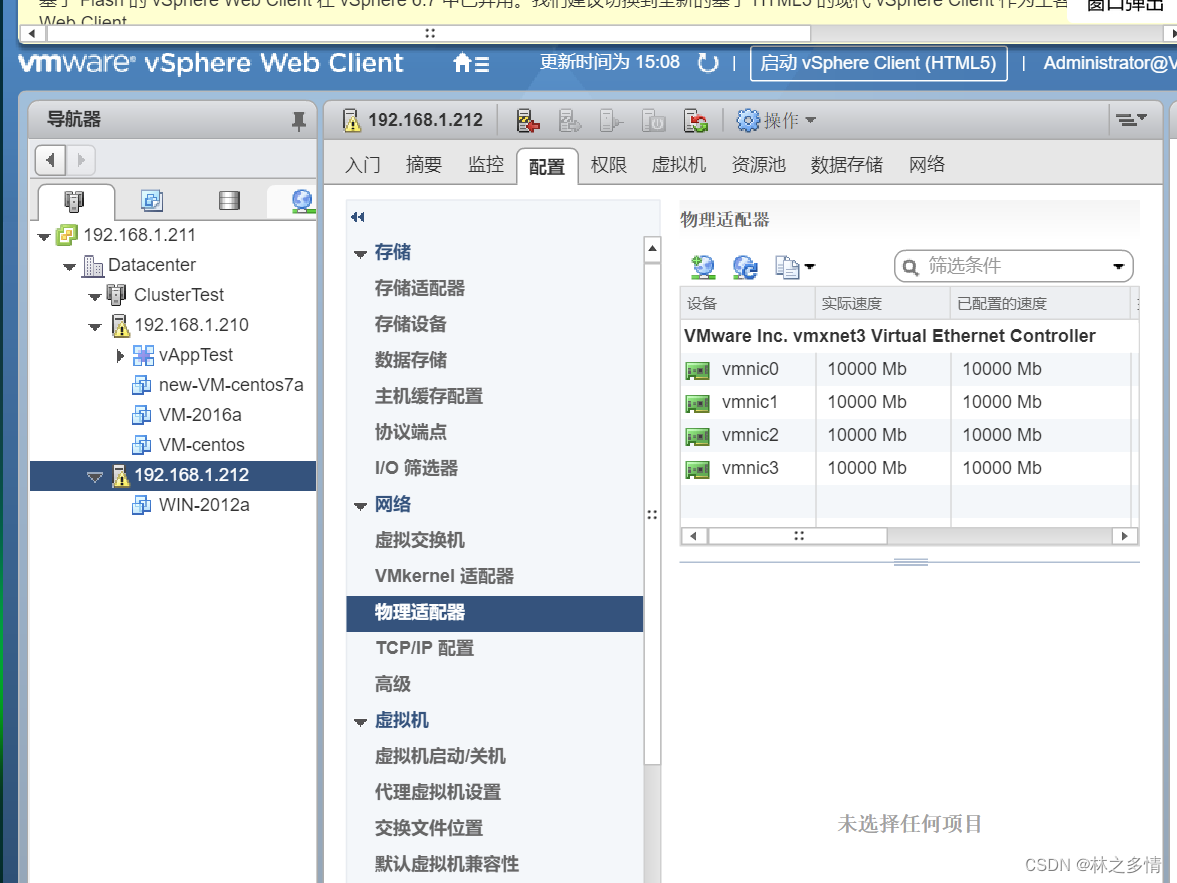Open the filter options dropdown arrow
This screenshot has width=1177, height=883.
pos(1118,267)
